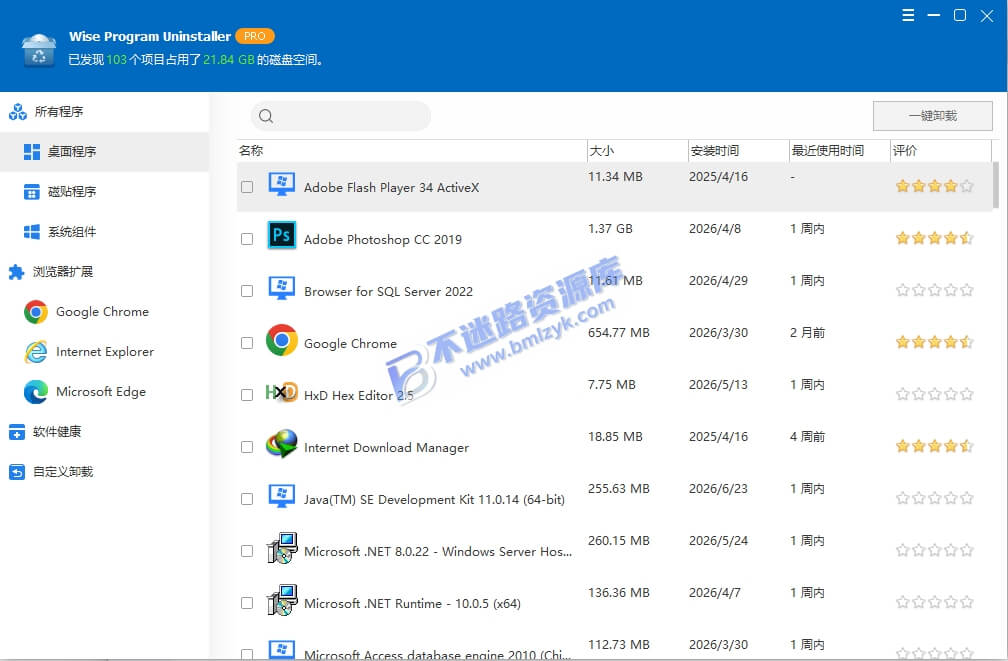
Task: Select the Internet Download Manager name
Action: tap(386, 448)
